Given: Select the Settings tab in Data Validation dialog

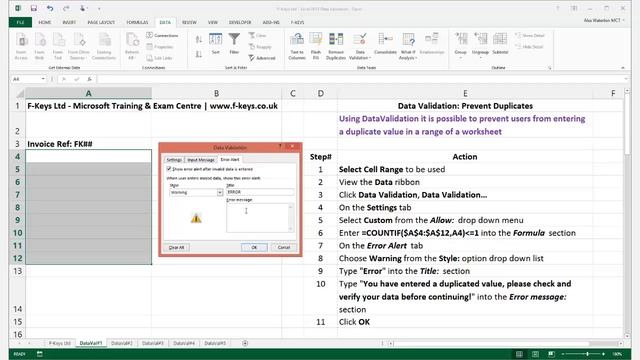Looking at the screenshot, I should coord(174,160).
